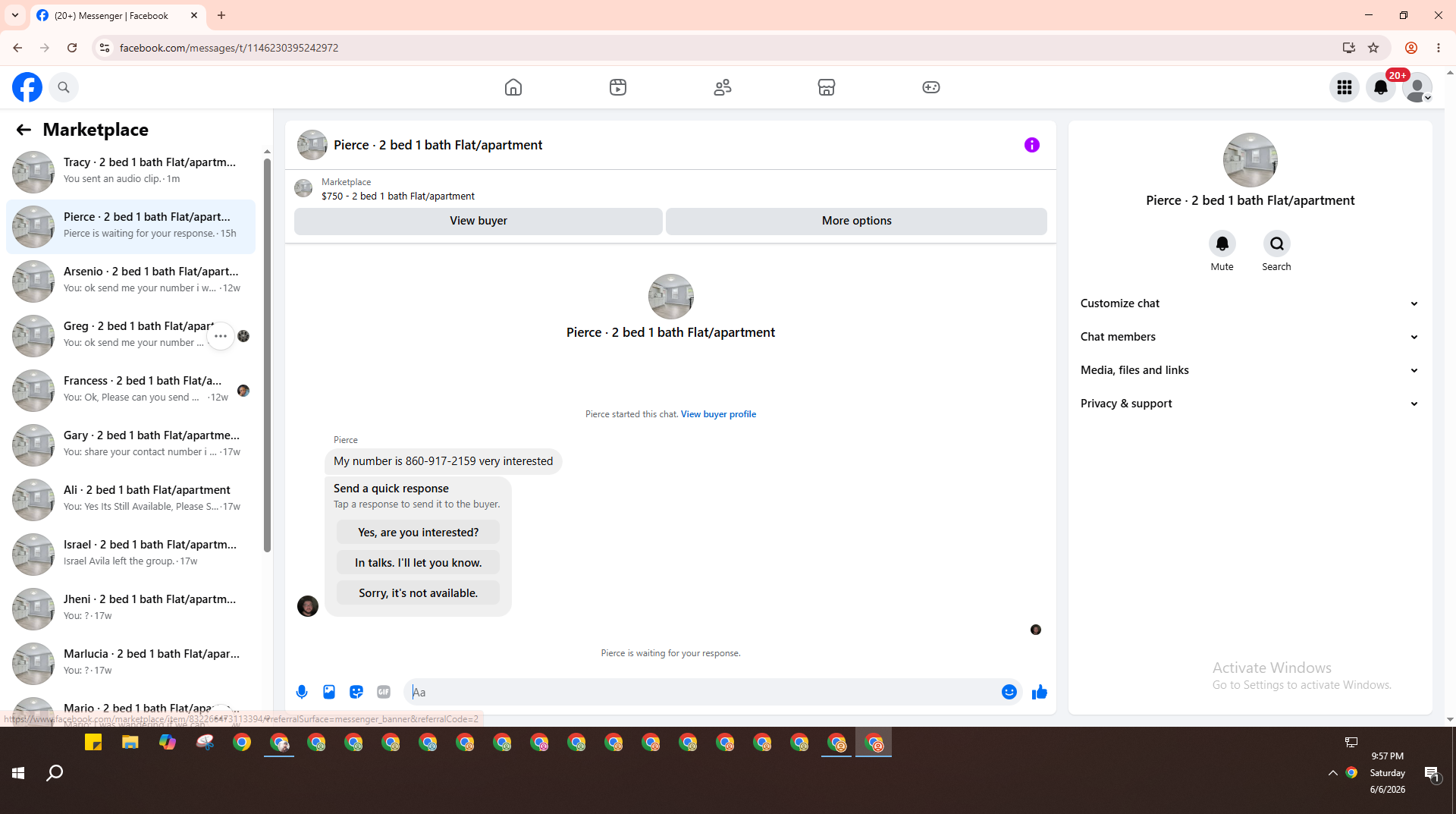Install the app from the address bar
1456x814 pixels.
click(1349, 48)
